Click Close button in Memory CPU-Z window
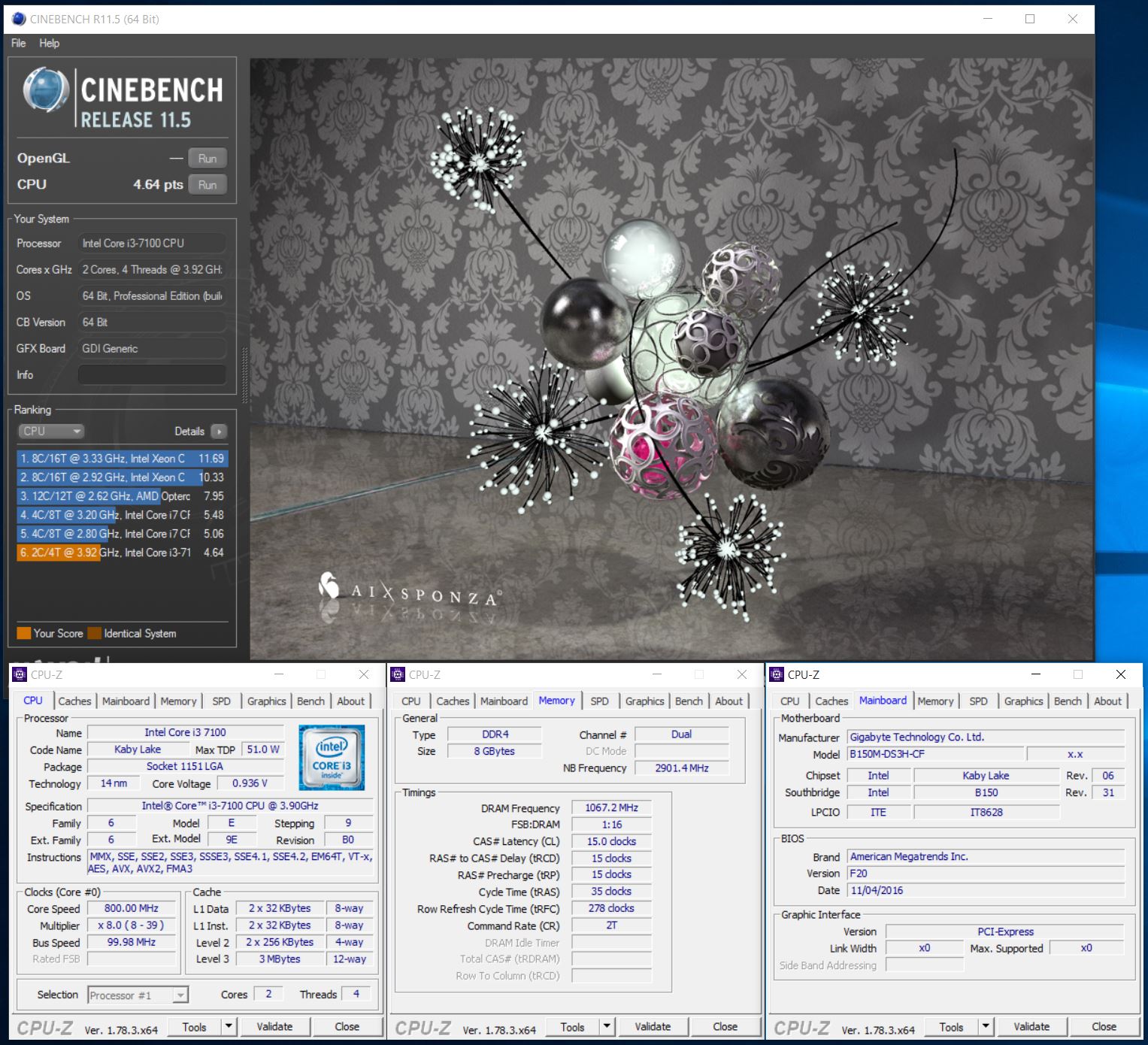Image resolution: width=1148 pixels, height=1045 pixels. [725, 1026]
